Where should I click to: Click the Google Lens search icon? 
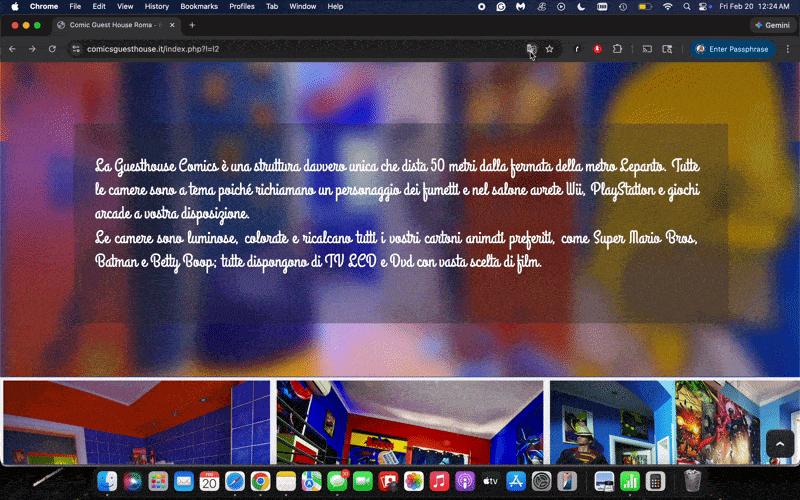pos(667,49)
